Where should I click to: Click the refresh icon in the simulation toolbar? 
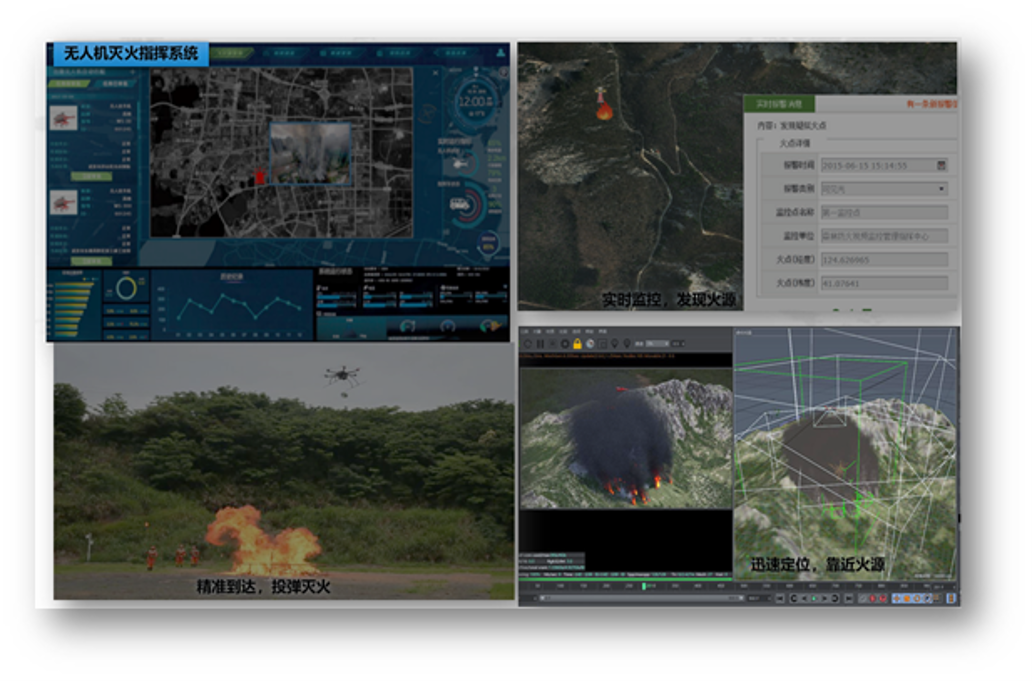pyautogui.click(x=528, y=343)
